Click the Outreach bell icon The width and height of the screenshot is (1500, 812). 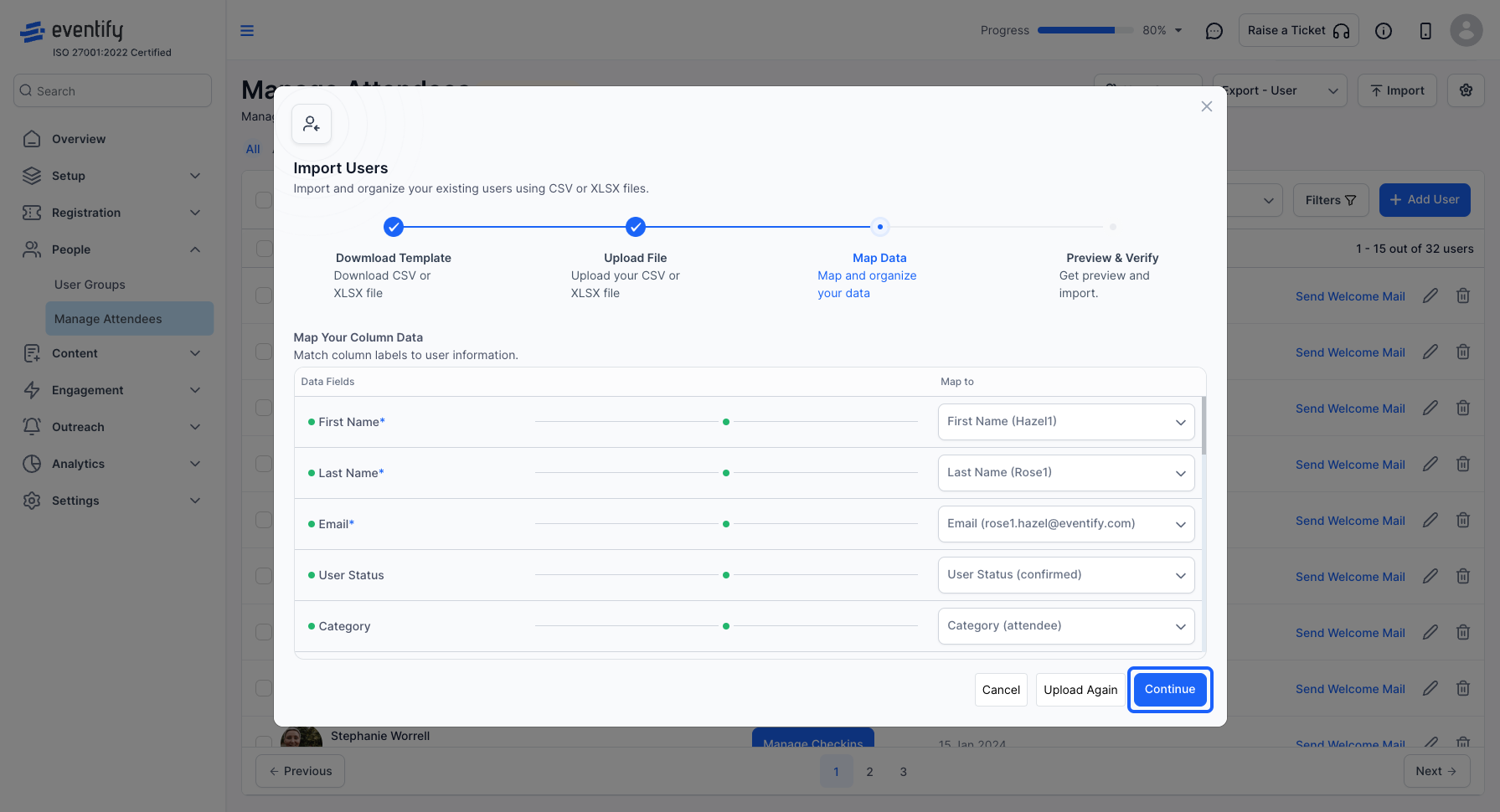click(x=32, y=427)
